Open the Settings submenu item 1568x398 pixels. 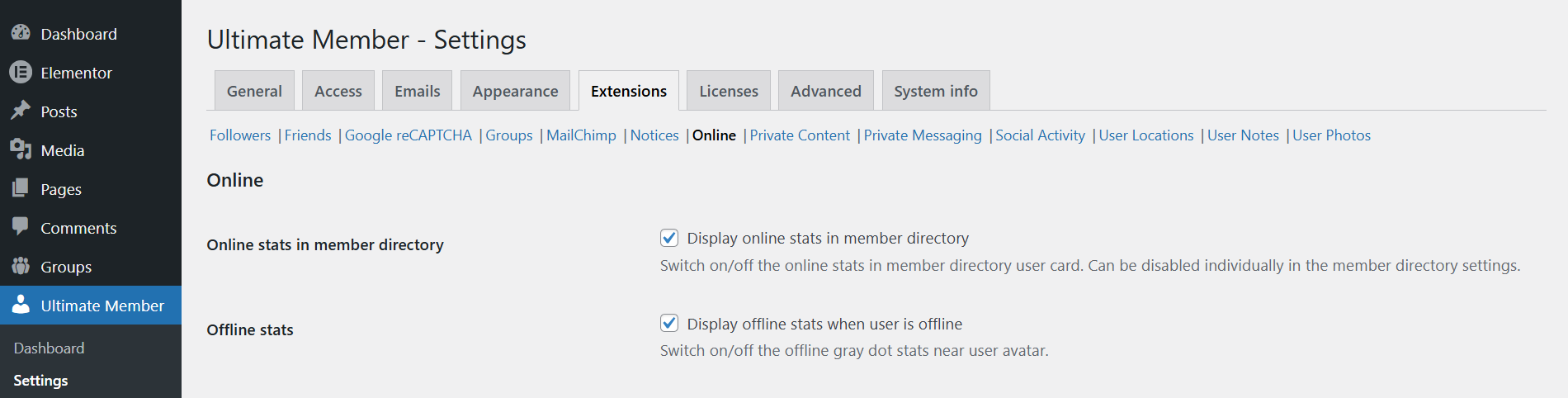[x=40, y=381]
